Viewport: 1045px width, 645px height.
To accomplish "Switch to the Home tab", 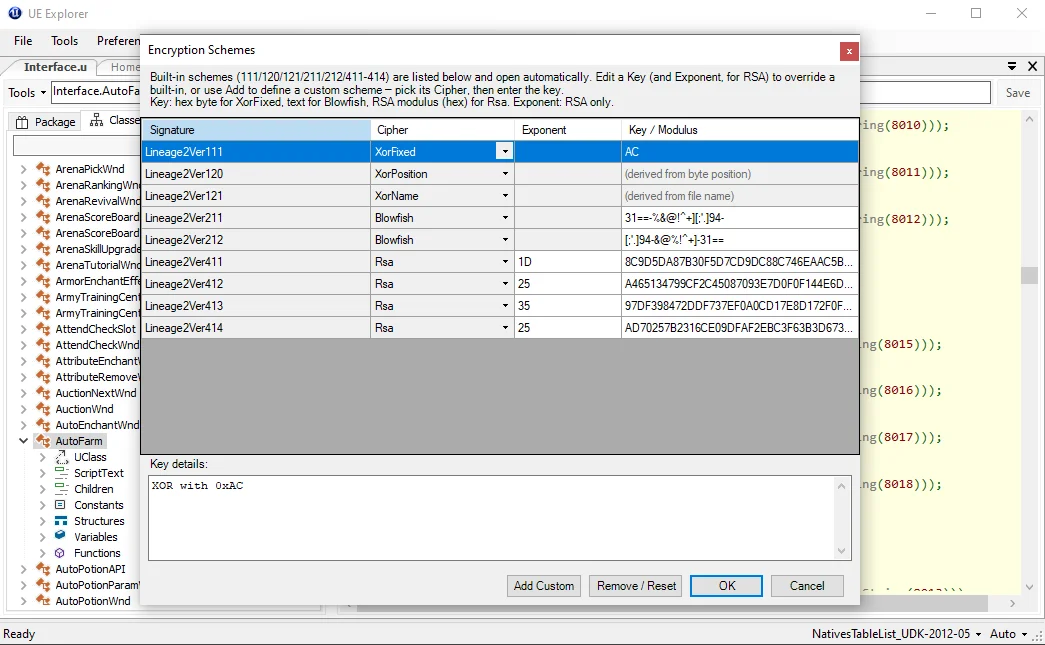I will coord(125,67).
